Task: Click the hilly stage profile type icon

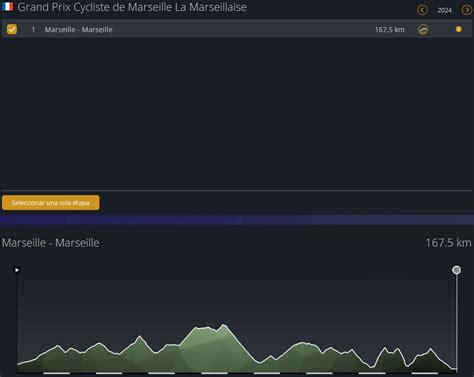Action: pyautogui.click(x=423, y=29)
